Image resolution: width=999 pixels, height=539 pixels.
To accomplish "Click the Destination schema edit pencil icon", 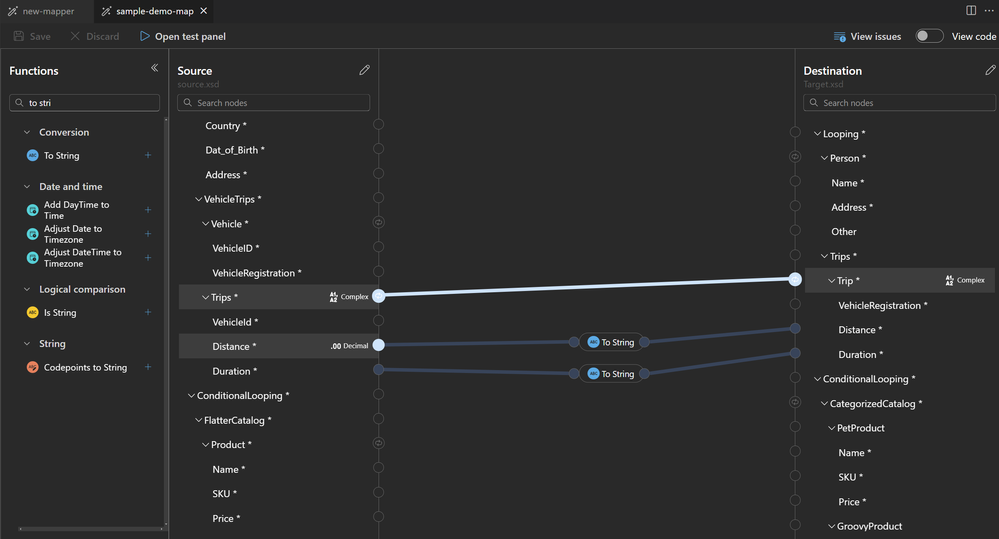I will (x=990, y=70).
